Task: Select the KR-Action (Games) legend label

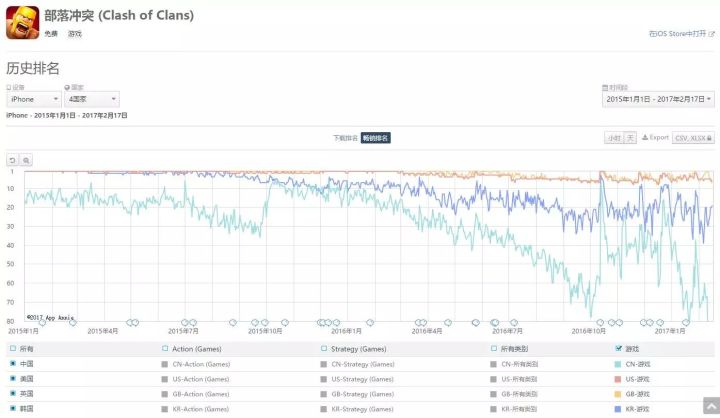Action: point(201,409)
